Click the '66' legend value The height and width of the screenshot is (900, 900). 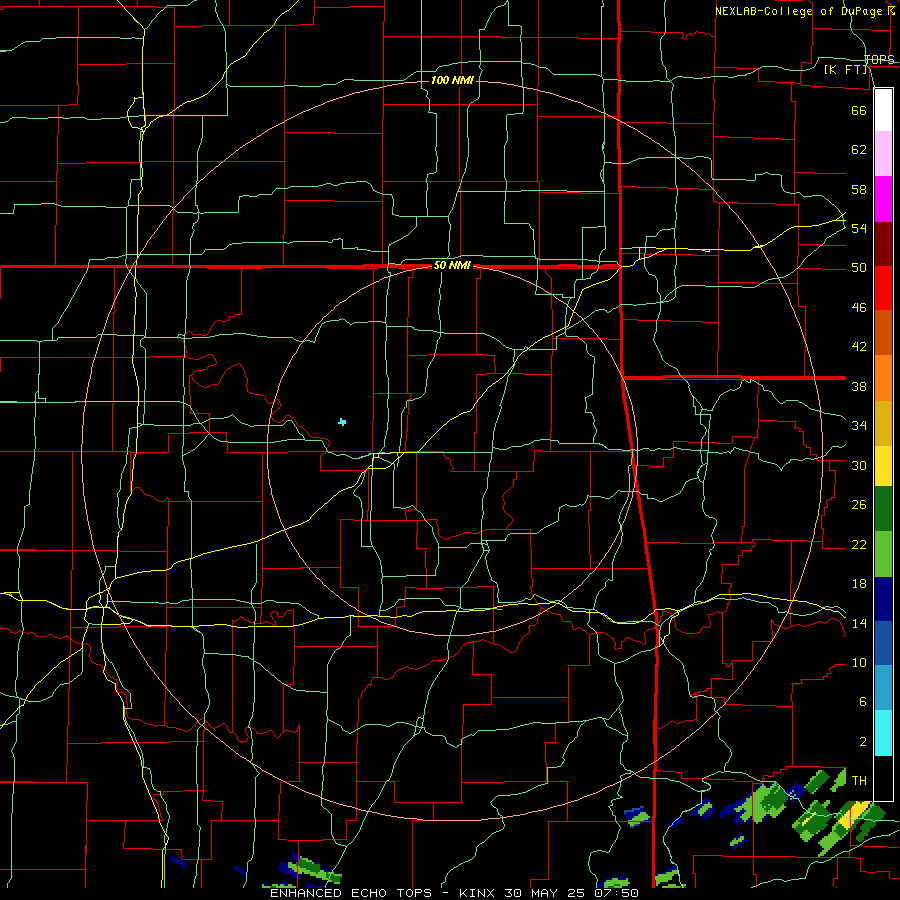coord(859,110)
